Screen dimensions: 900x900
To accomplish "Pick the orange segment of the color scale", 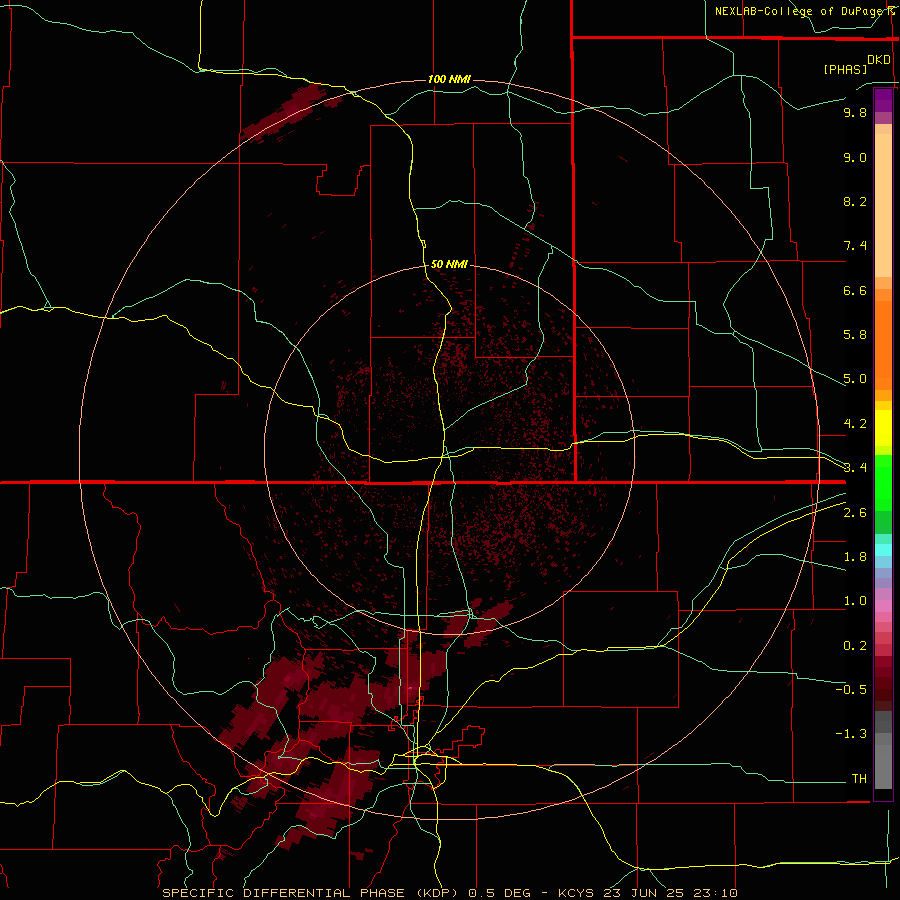I will [x=883, y=346].
